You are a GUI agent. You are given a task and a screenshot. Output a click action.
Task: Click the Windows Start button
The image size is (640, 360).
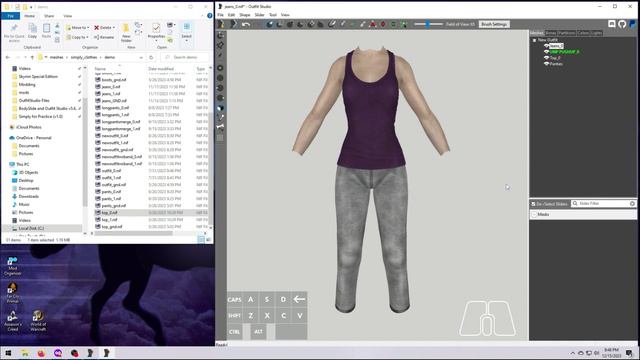coord(8,353)
